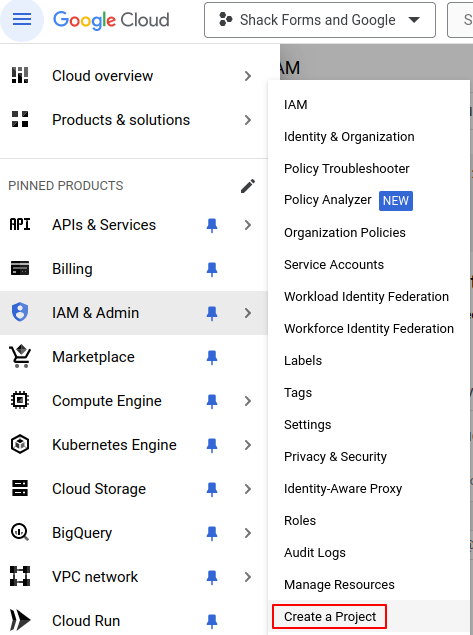
Task: Click the Billing credit card icon
Action: [20, 268]
